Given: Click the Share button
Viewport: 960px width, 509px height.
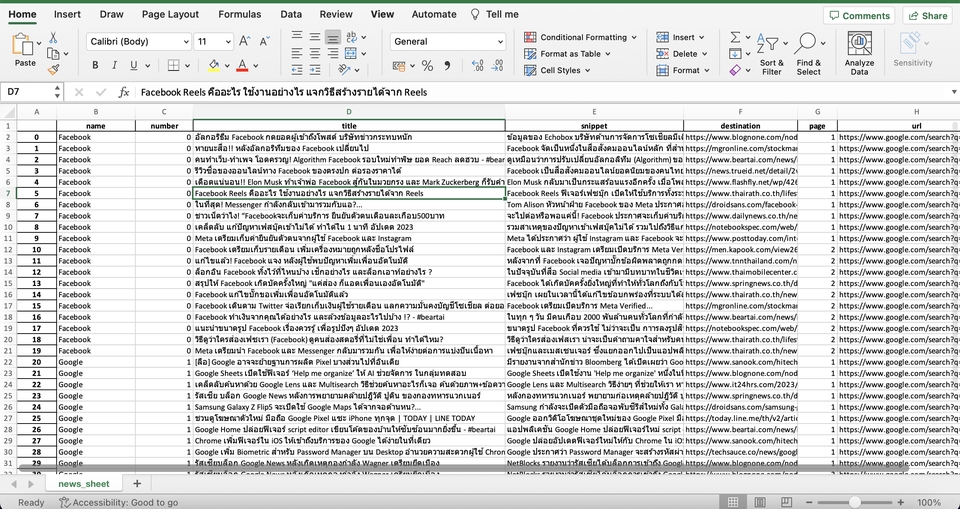Looking at the screenshot, I should (x=927, y=15).
